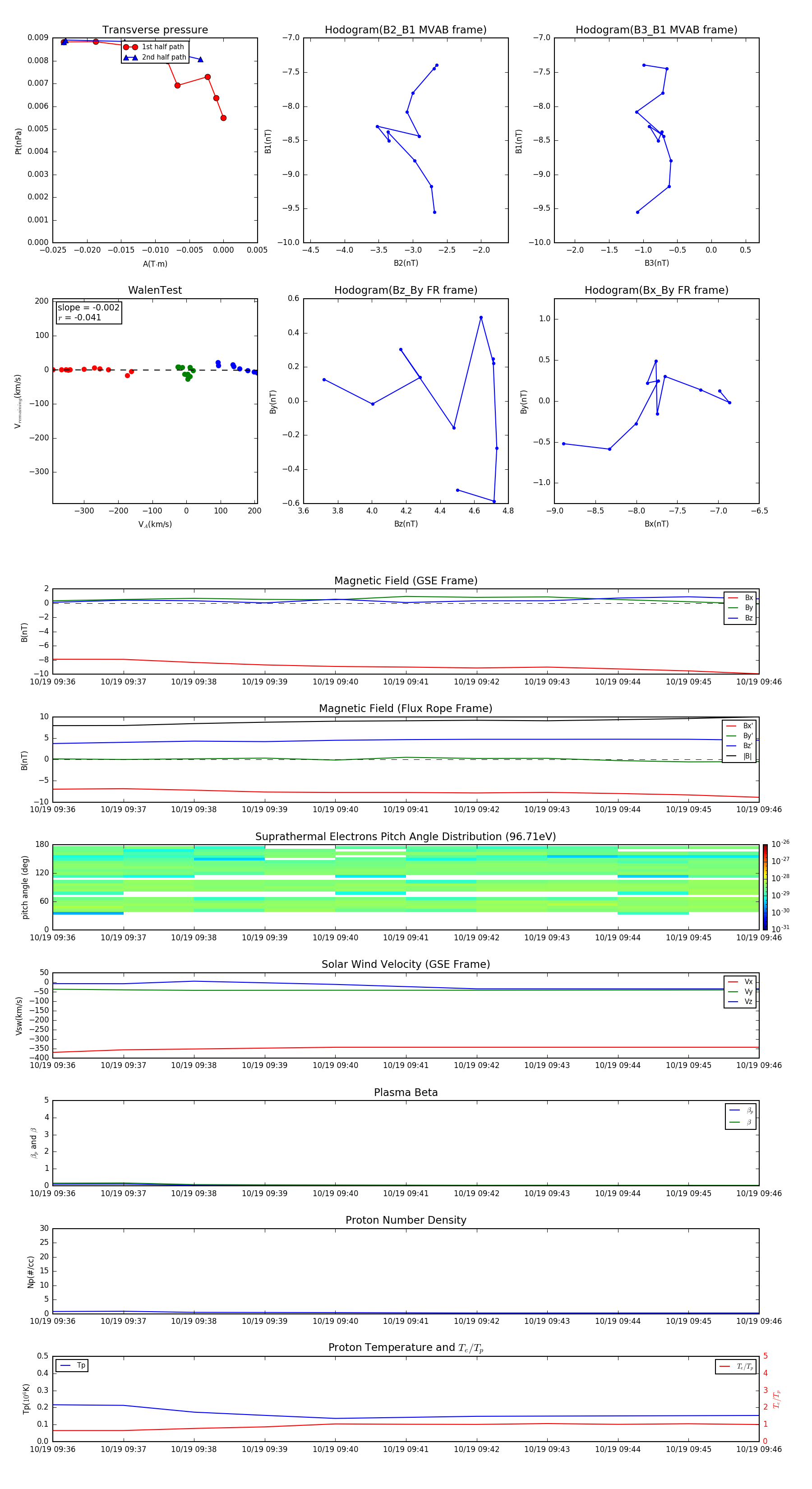Click the 'Suprathermal Electrons Pitch Angle Distribution' title
Viewport: 812px width, 1489px height.
(406, 837)
